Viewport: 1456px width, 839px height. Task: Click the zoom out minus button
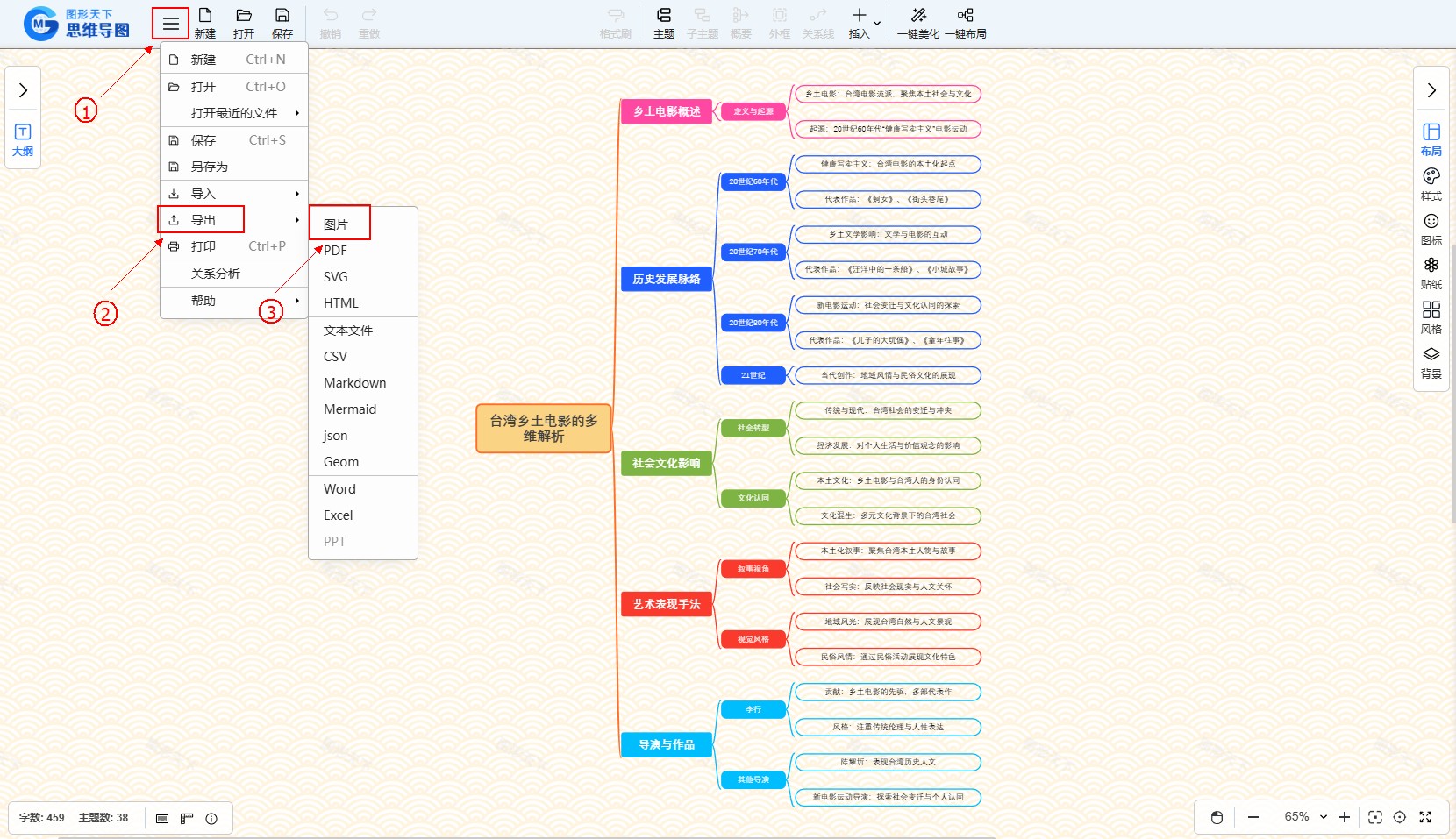(x=1253, y=817)
